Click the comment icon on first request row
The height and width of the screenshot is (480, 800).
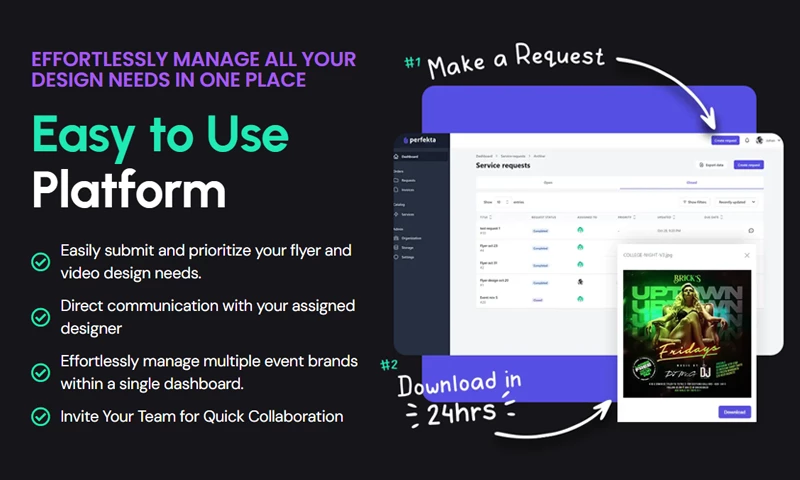pyautogui.click(x=751, y=230)
